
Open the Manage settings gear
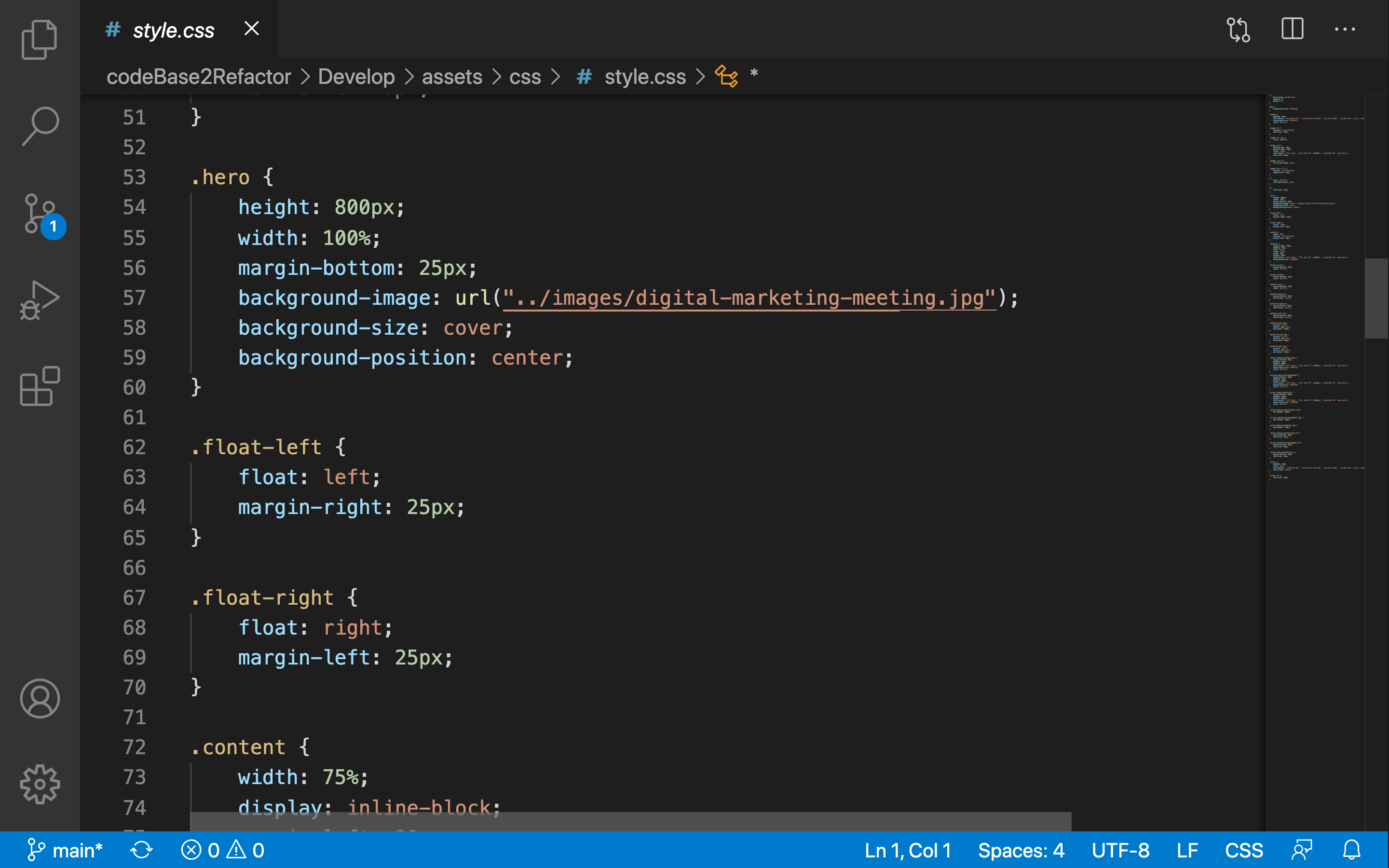[x=39, y=784]
